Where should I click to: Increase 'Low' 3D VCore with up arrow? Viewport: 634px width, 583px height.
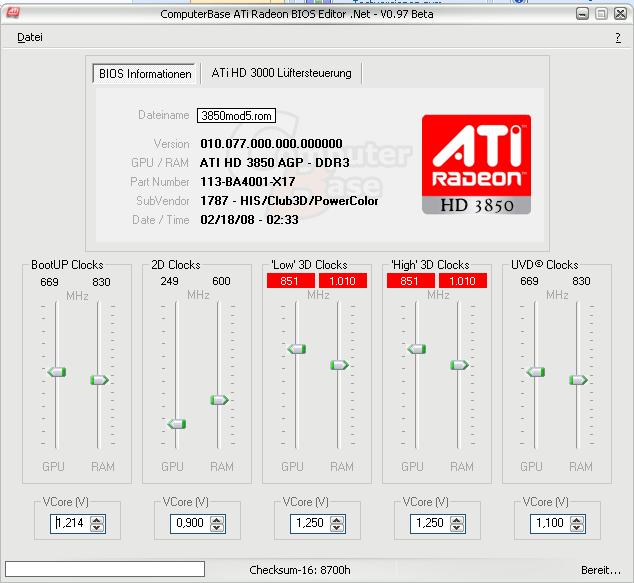point(336,520)
